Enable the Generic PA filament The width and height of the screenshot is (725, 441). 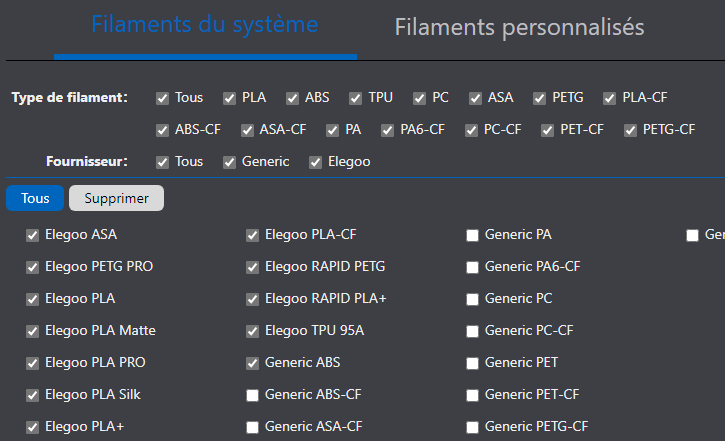pos(473,236)
